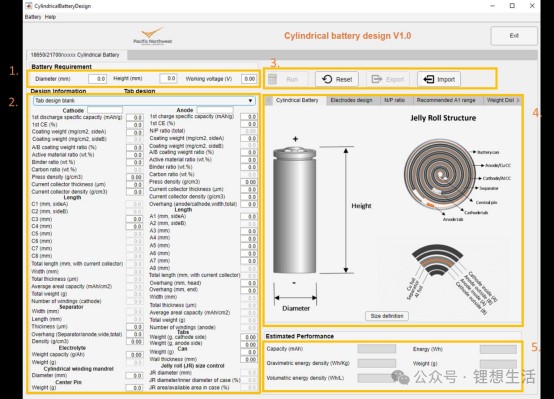Viewport: 554px width, 399px height.
Task: Open the Help menu
Action: click(50, 17)
